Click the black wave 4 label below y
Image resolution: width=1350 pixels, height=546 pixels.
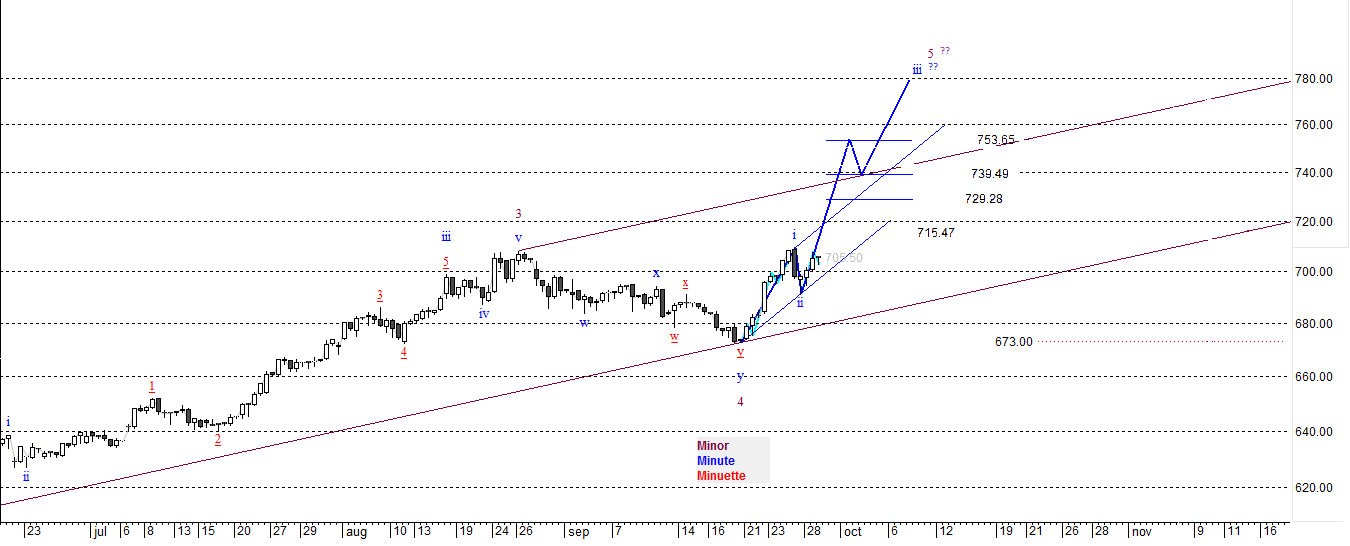[741, 402]
